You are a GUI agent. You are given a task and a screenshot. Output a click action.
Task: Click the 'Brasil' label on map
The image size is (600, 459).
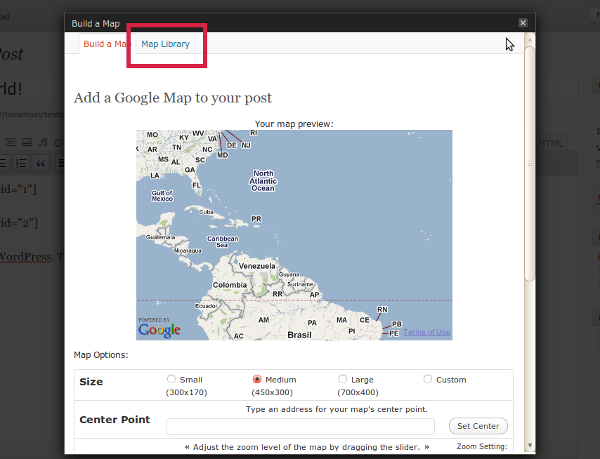(299, 335)
